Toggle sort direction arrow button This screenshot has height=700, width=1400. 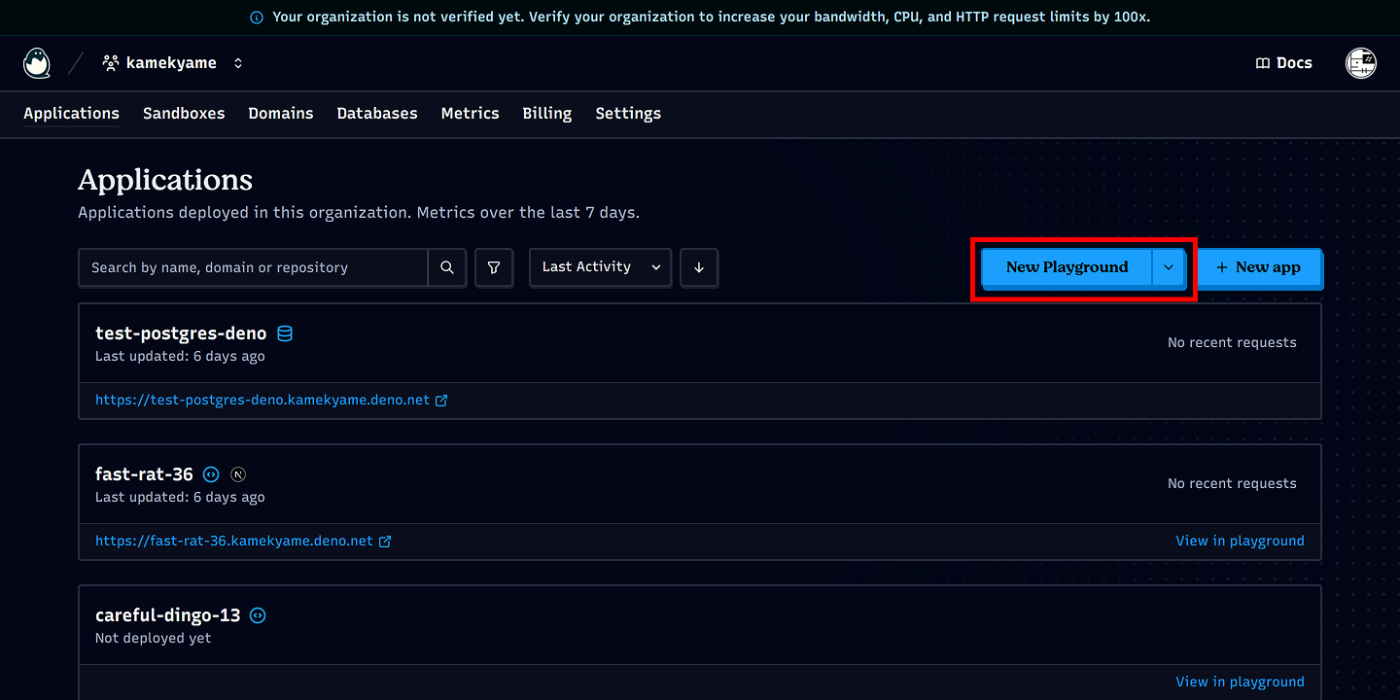point(699,267)
